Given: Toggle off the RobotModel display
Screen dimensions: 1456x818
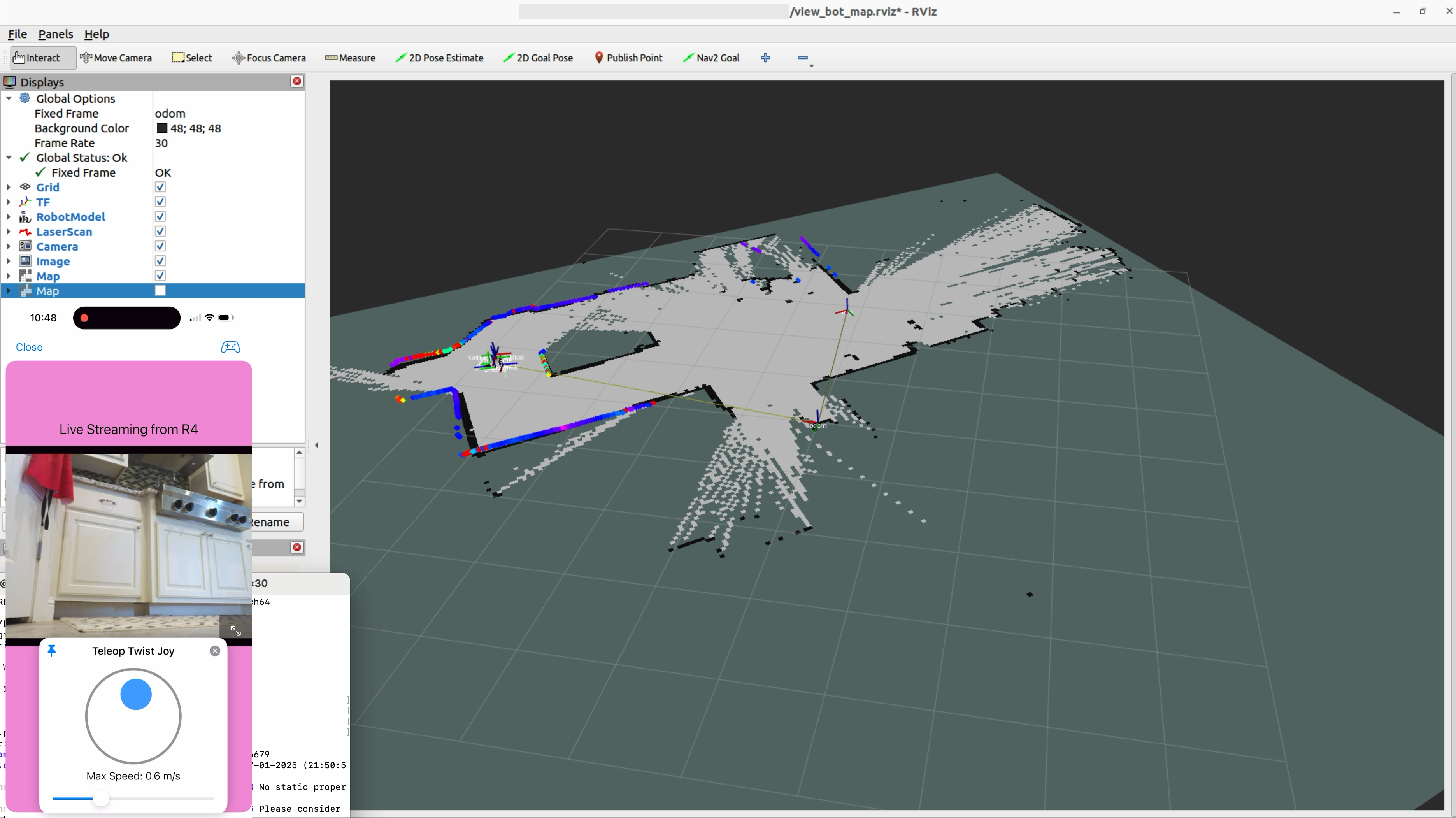Looking at the screenshot, I should click(161, 216).
